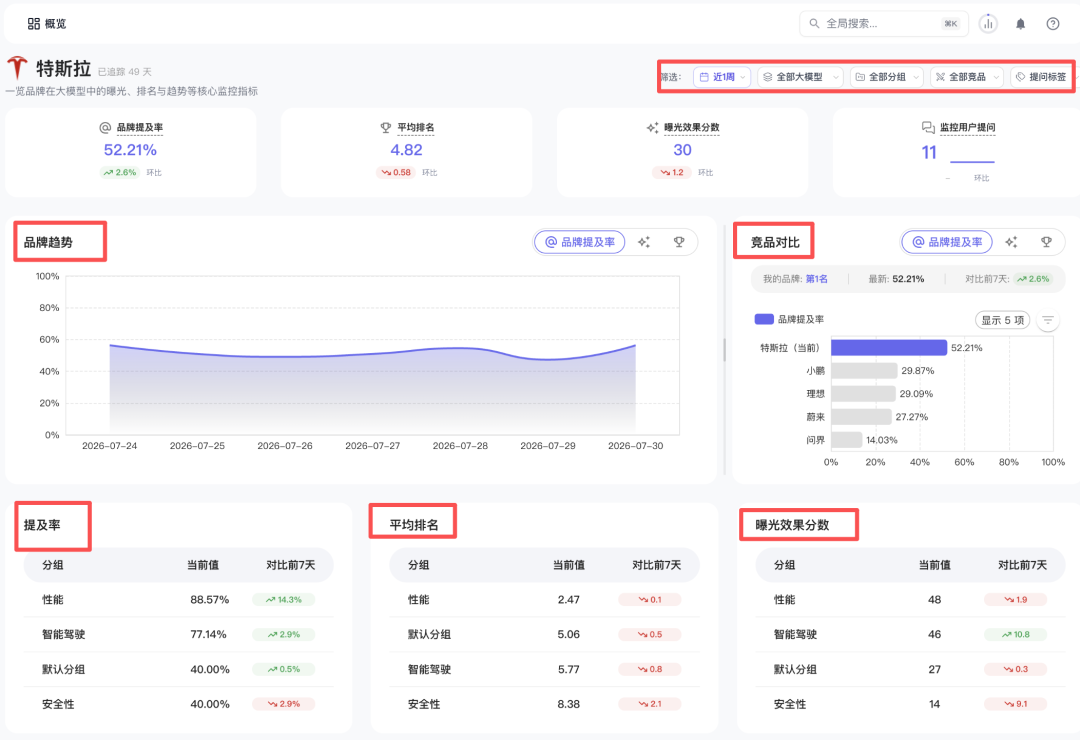Toggle the 品牌提及率 legend swatch
Screen dimensions: 1080x740
(x=764, y=319)
